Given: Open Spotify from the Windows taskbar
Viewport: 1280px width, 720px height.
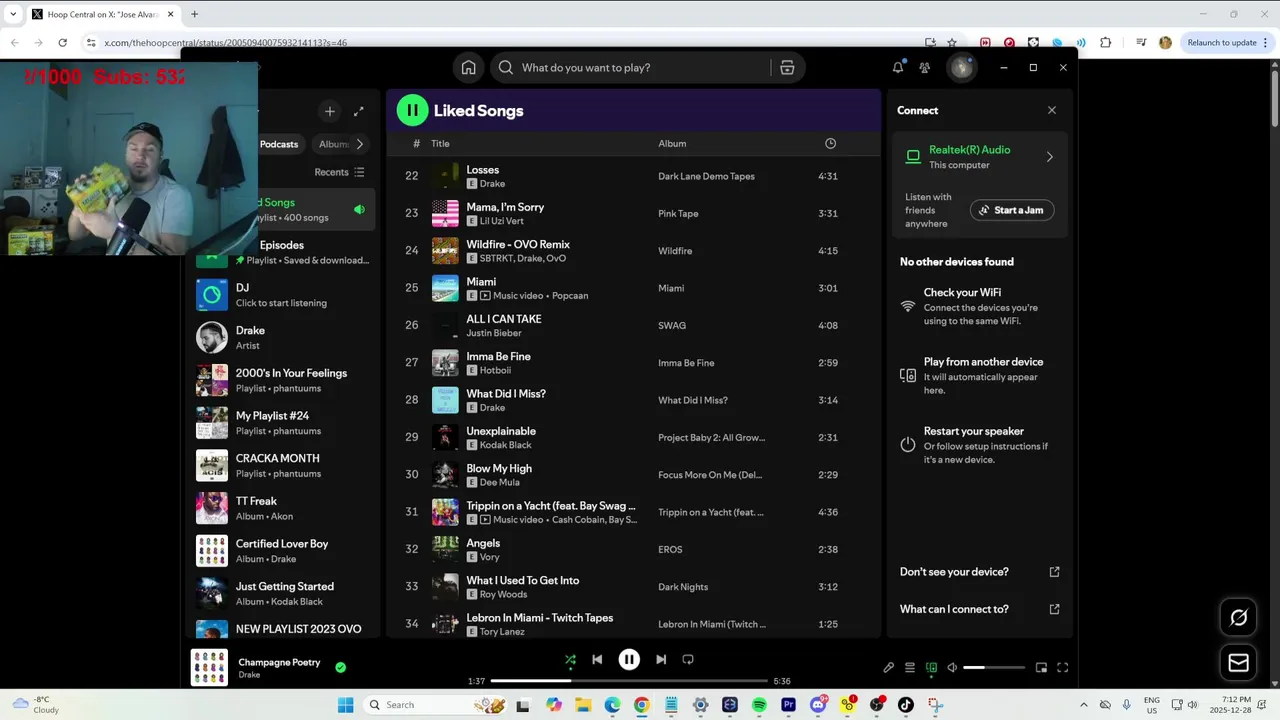Looking at the screenshot, I should point(759,705).
